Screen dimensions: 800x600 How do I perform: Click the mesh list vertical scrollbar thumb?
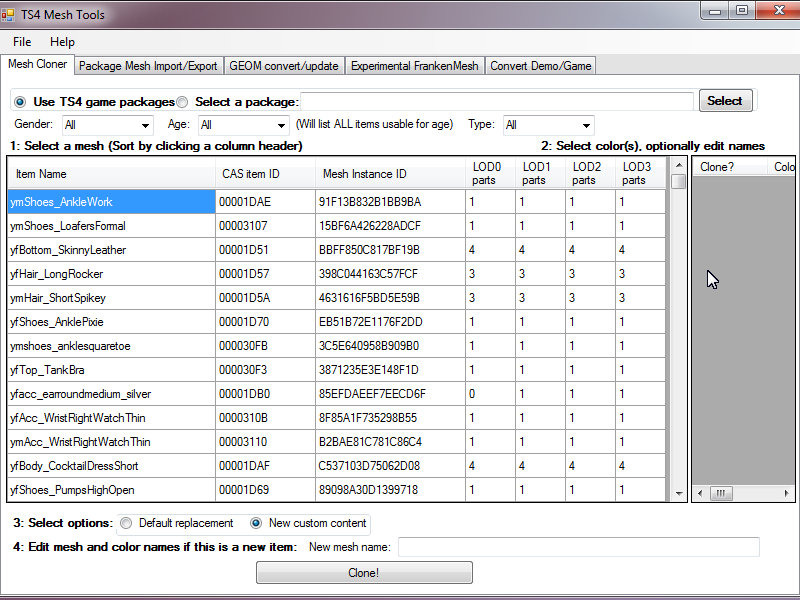[679, 182]
